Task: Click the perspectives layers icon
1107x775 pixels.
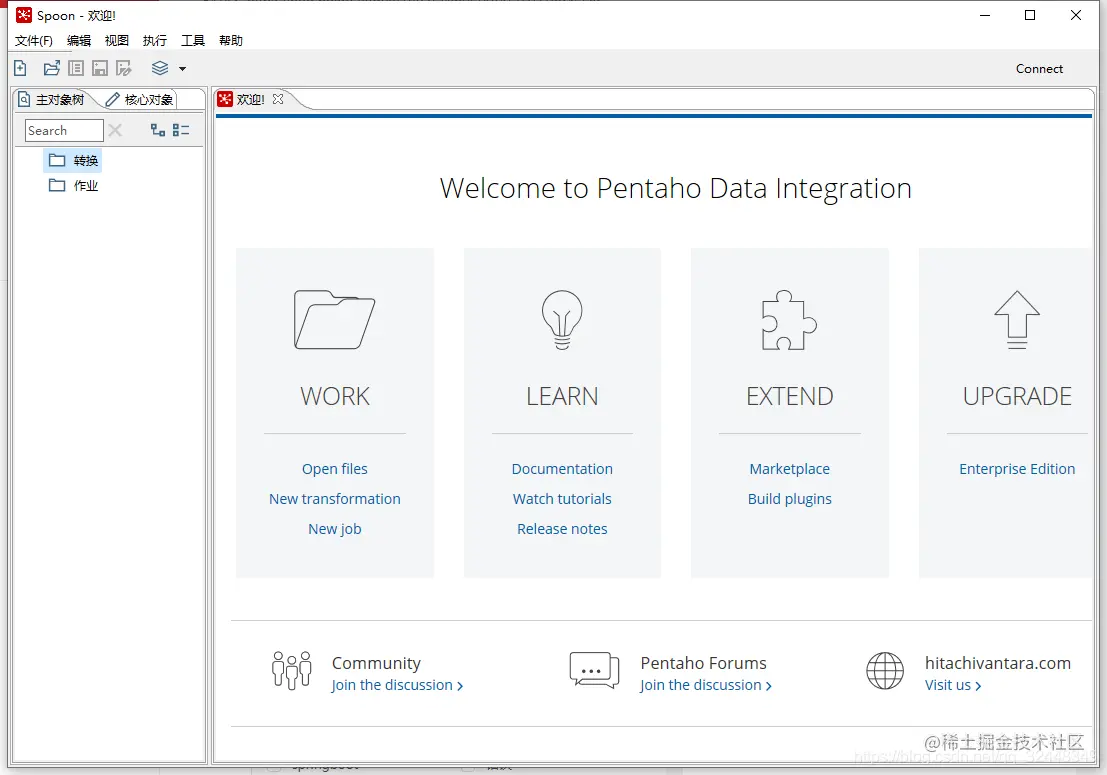Action: tap(160, 68)
